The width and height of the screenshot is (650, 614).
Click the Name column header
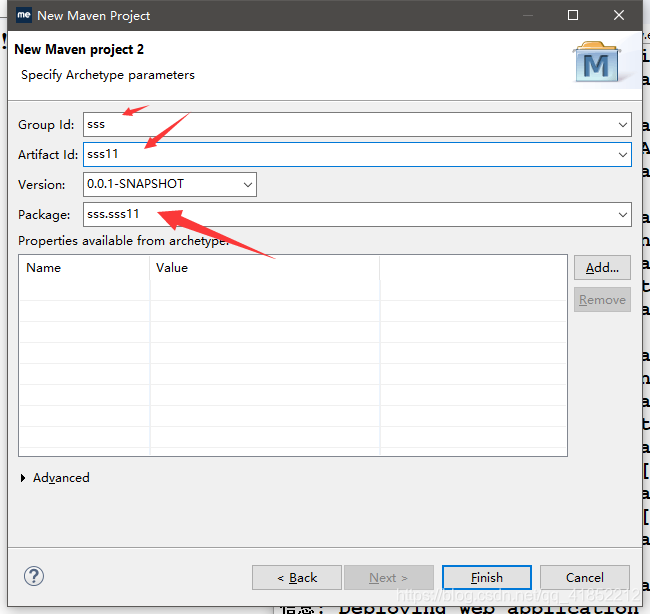tap(84, 268)
